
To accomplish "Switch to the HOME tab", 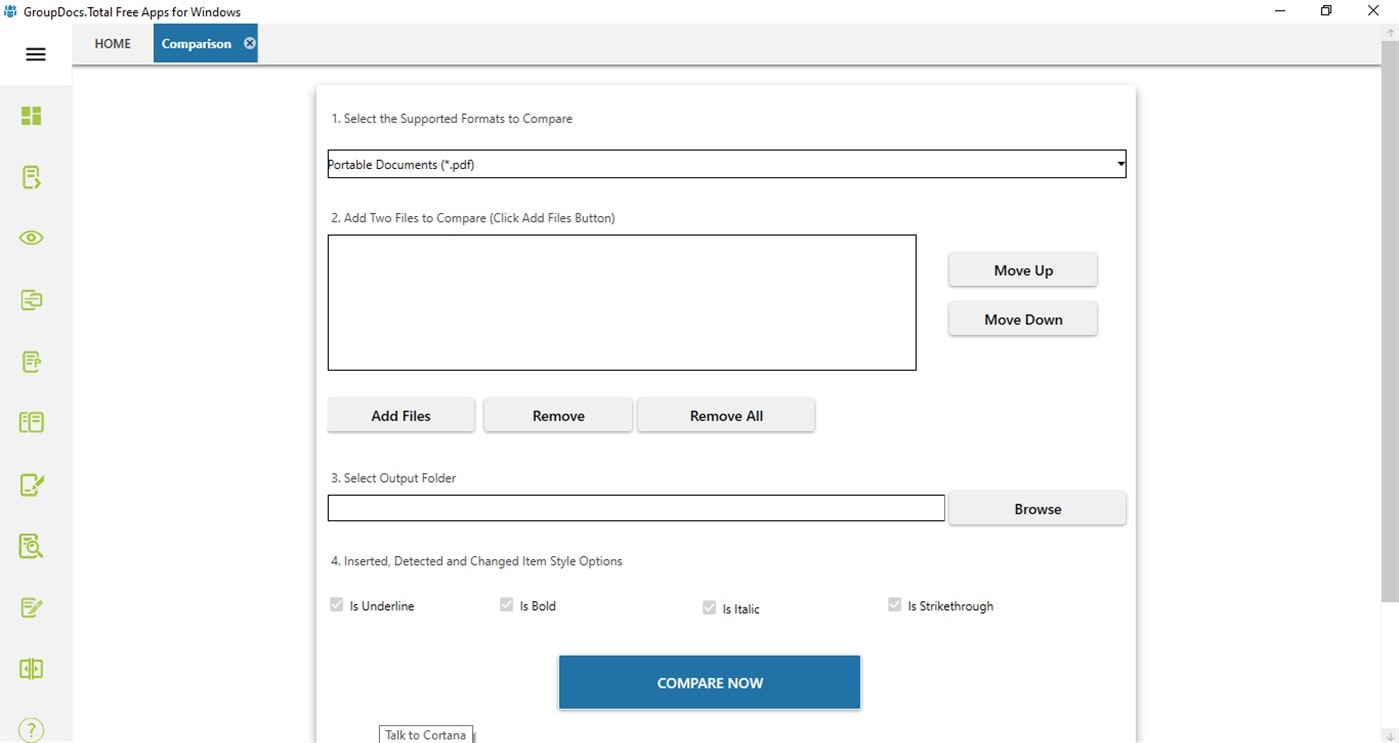I will click(113, 44).
